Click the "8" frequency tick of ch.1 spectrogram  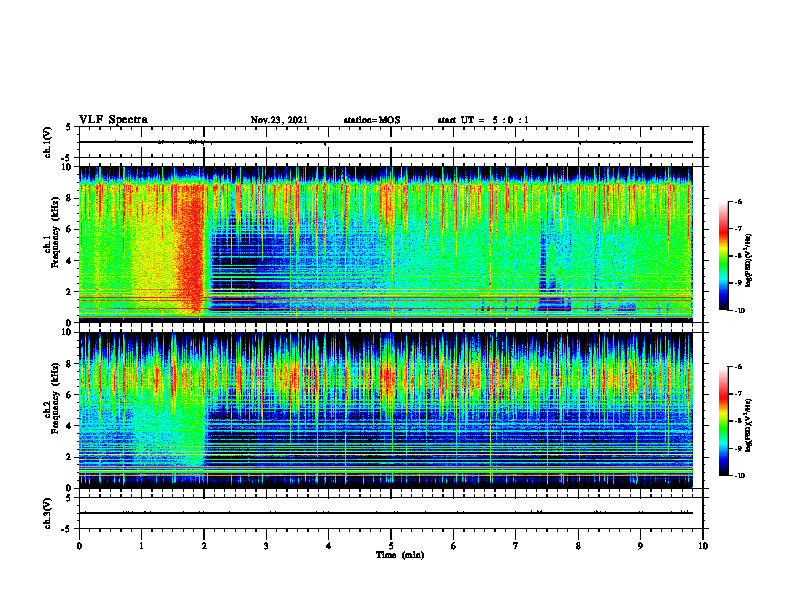71,198
